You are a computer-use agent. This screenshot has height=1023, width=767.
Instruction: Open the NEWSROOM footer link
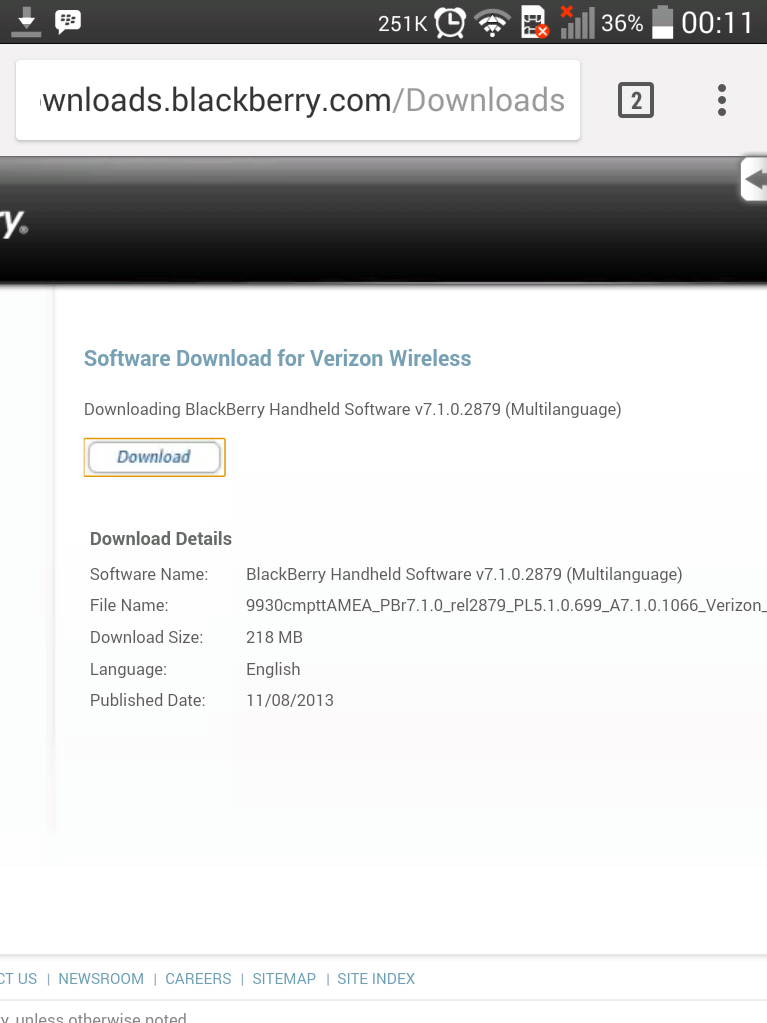pos(101,979)
